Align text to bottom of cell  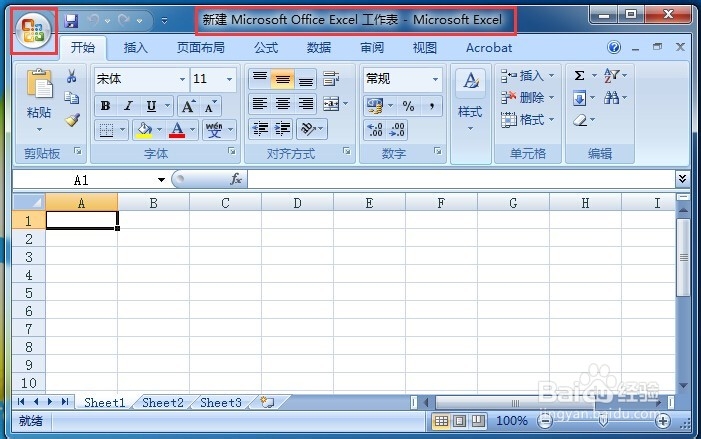tap(306, 79)
